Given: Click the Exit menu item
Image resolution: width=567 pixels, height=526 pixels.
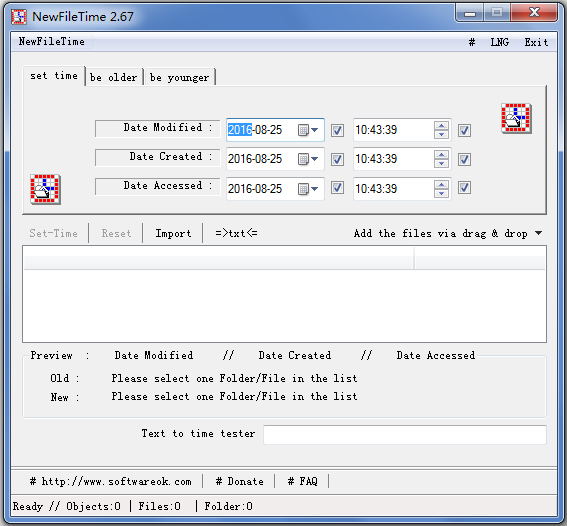Looking at the screenshot, I should pos(536,42).
